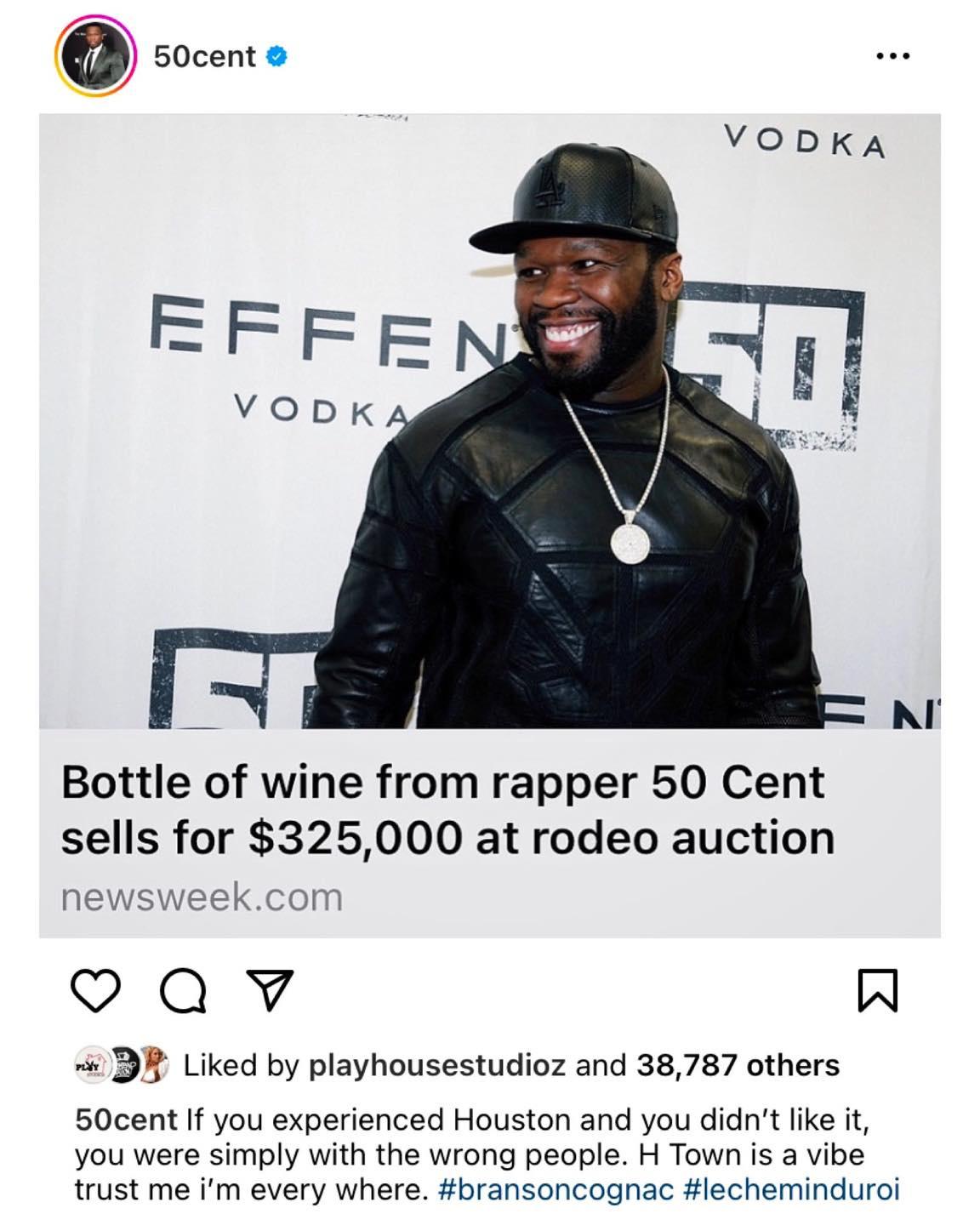Open comments via the speech bubble icon

[185, 993]
